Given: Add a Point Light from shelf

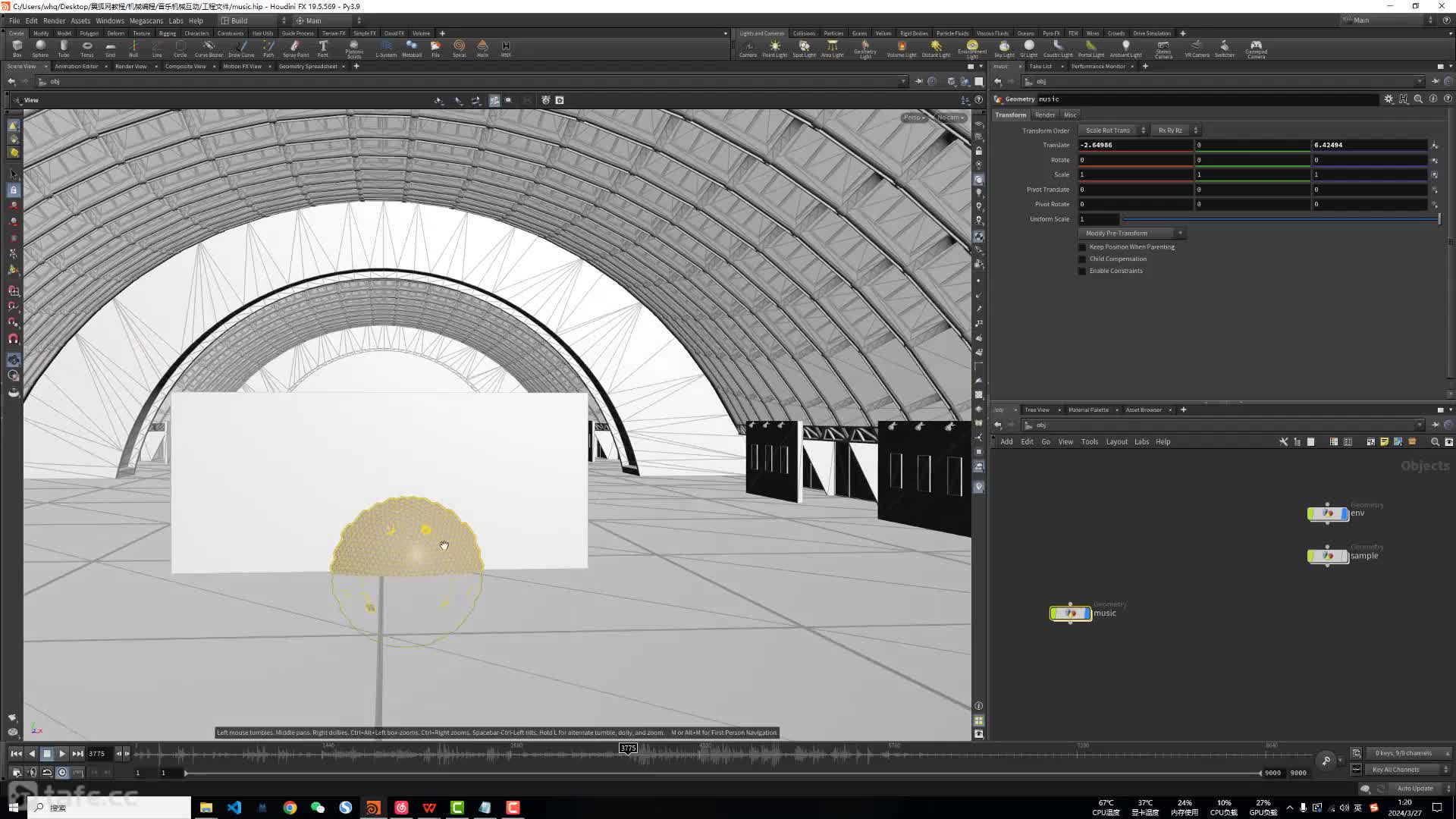Looking at the screenshot, I should [775, 49].
